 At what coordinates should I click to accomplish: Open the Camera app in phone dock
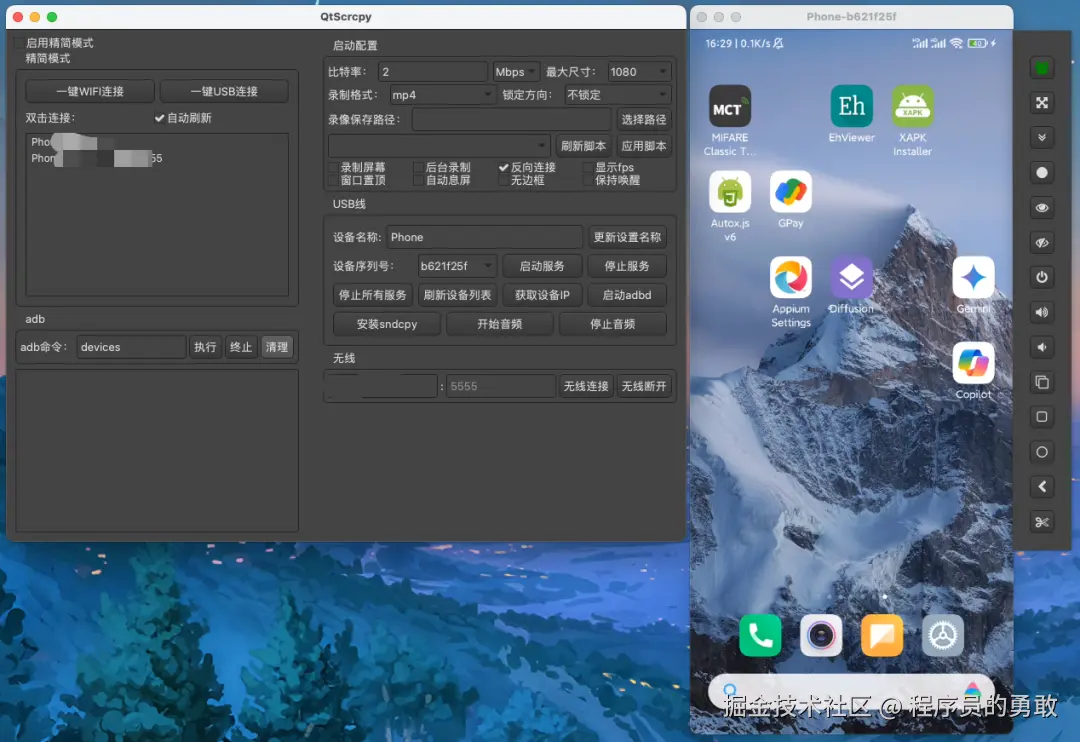821,635
